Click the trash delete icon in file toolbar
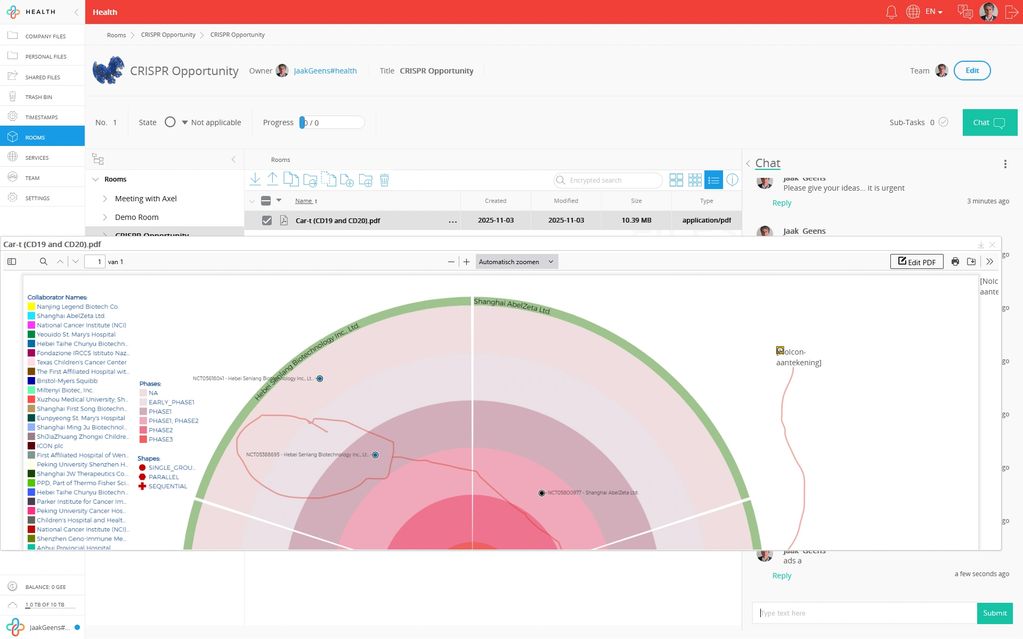Screen dimensions: 1023x639 coord(384,180)
